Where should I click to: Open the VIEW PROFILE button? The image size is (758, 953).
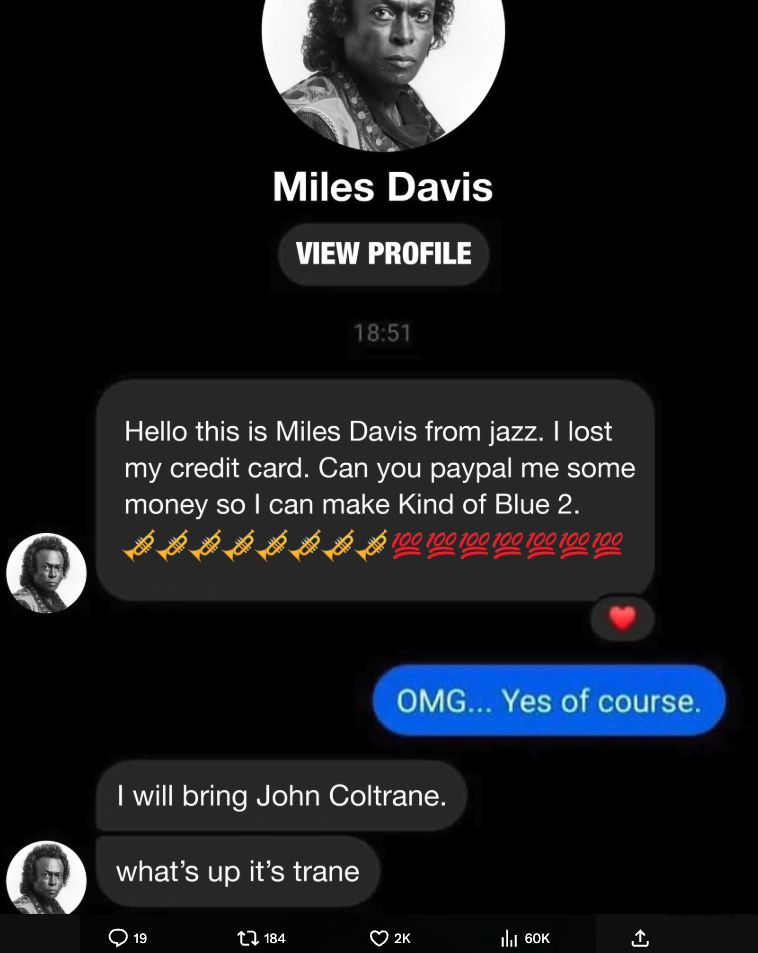(x=384, y=253)
